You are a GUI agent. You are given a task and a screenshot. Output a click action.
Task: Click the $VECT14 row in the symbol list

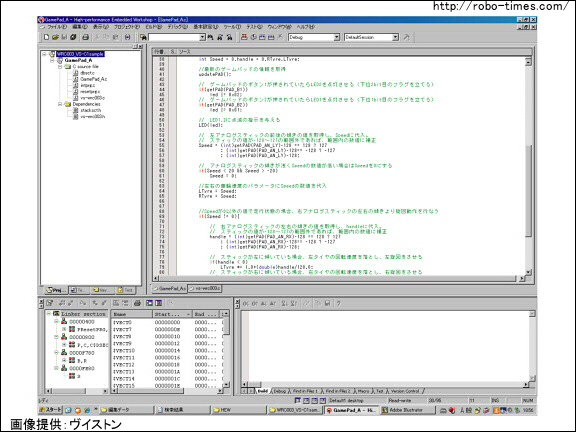click(166, 379)
